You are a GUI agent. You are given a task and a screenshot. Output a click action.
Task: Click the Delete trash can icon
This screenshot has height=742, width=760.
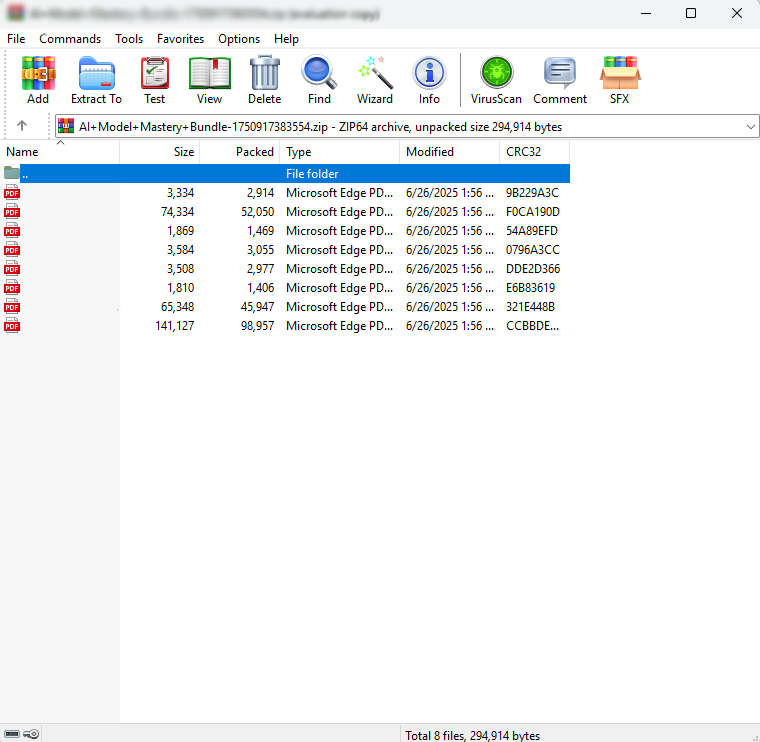point(264,80)
